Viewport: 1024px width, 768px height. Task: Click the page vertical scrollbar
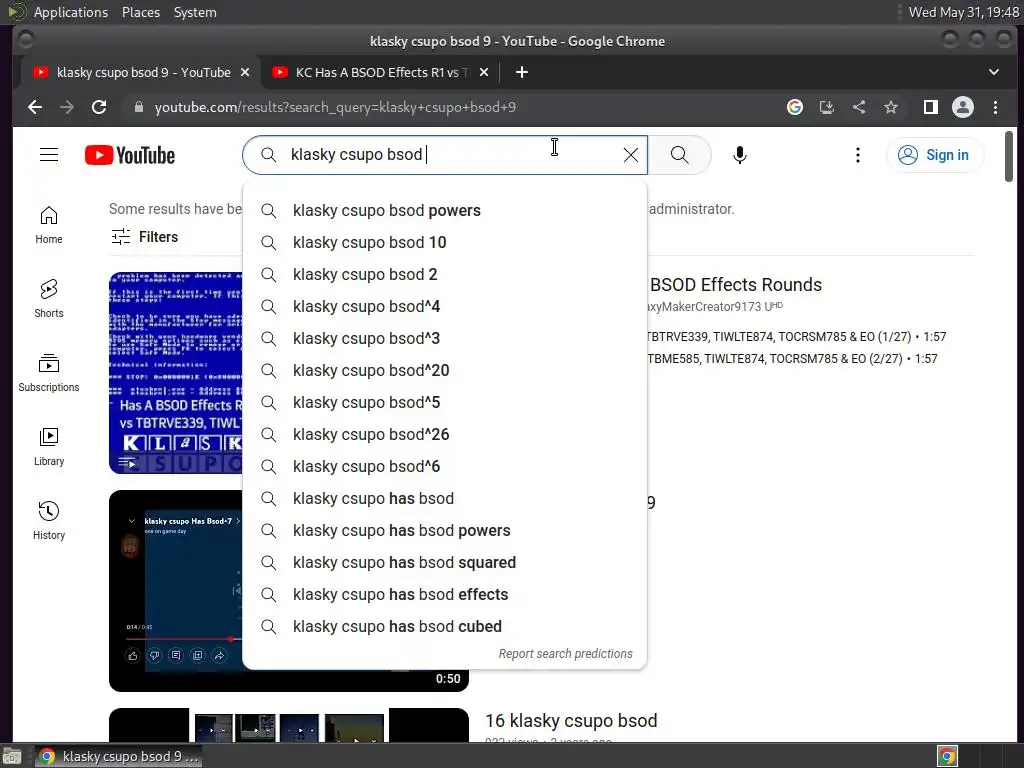coord(1009,157)
